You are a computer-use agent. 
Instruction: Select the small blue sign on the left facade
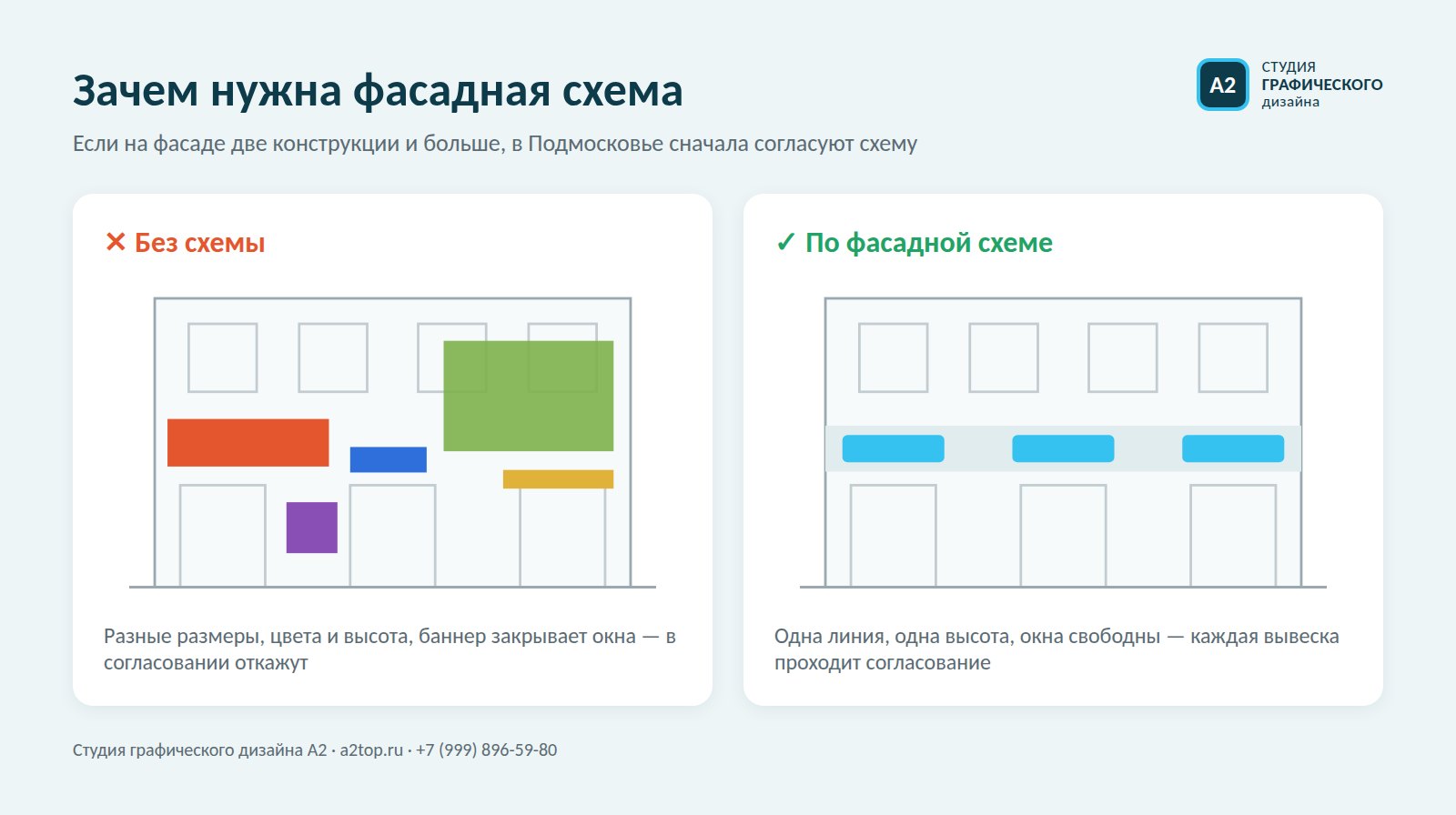tap(389, 459)
